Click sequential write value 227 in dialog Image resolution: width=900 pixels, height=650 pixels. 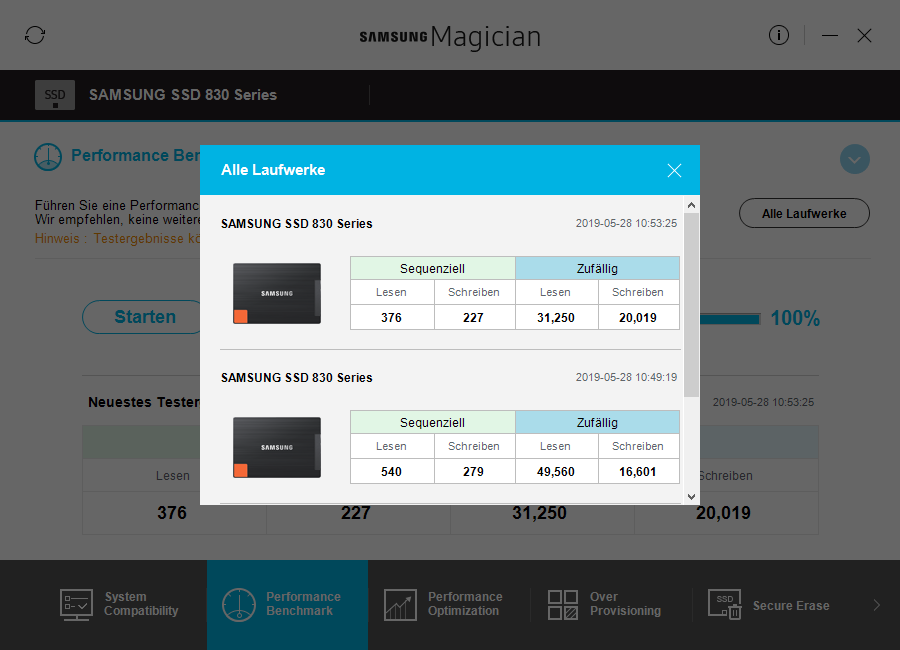click(x=474, y=318)
